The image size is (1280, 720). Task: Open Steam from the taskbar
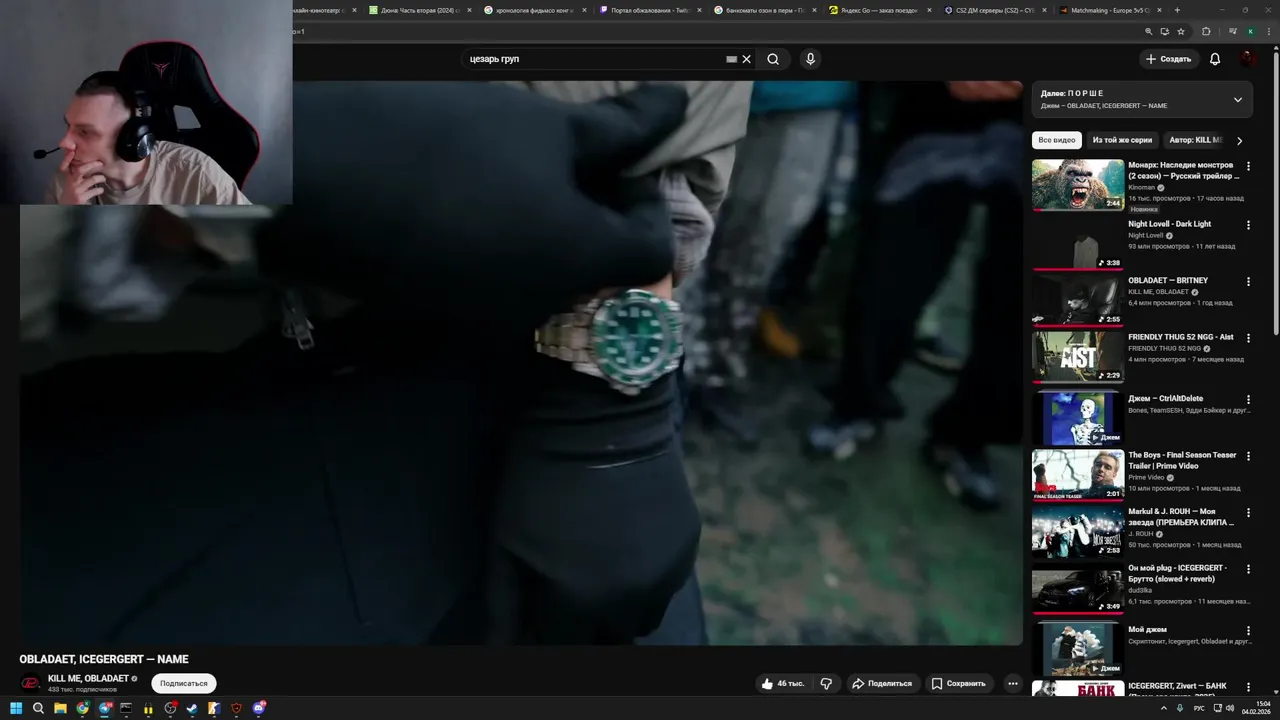point(192,708)
